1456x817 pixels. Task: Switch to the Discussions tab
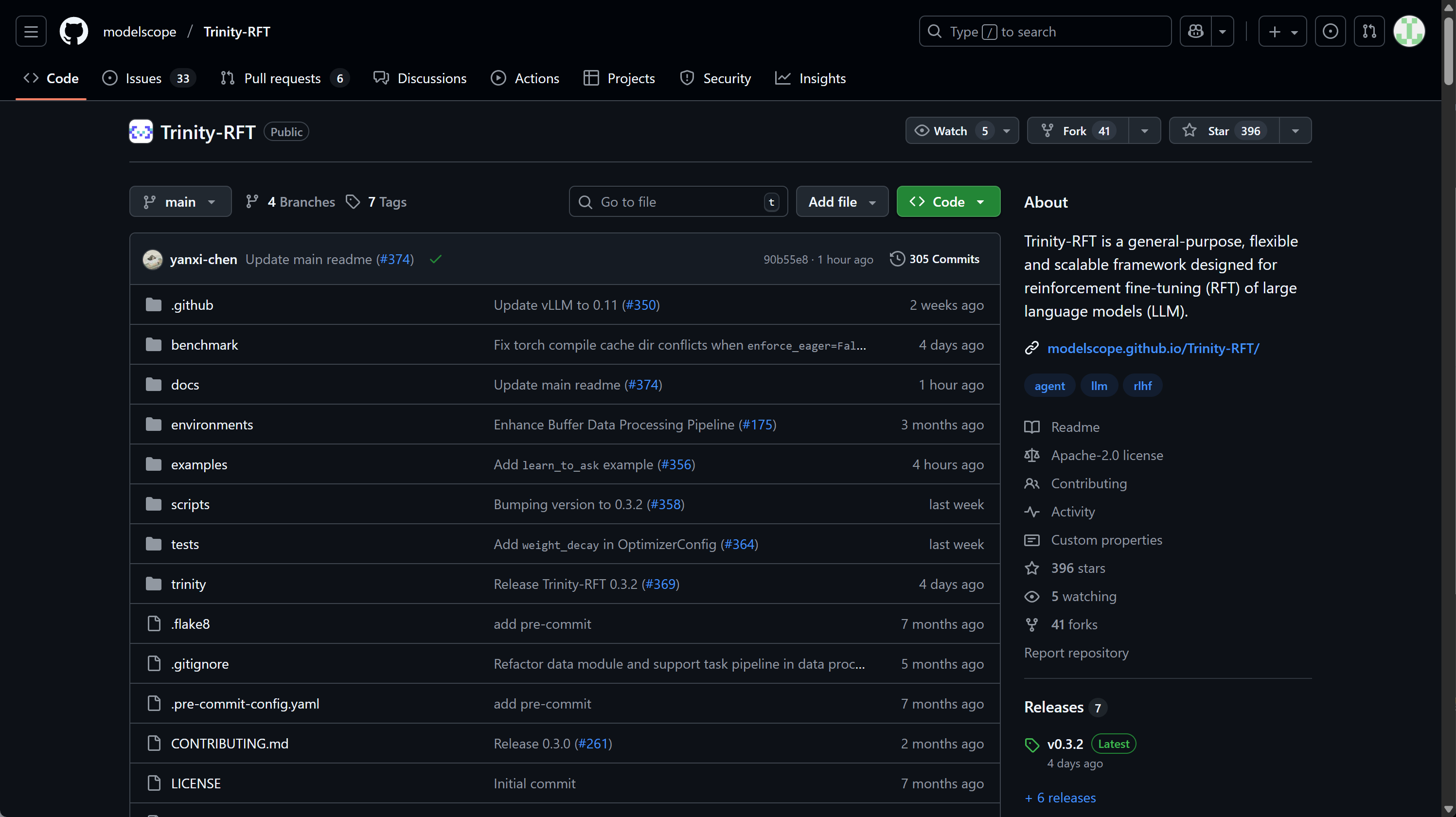420,78
